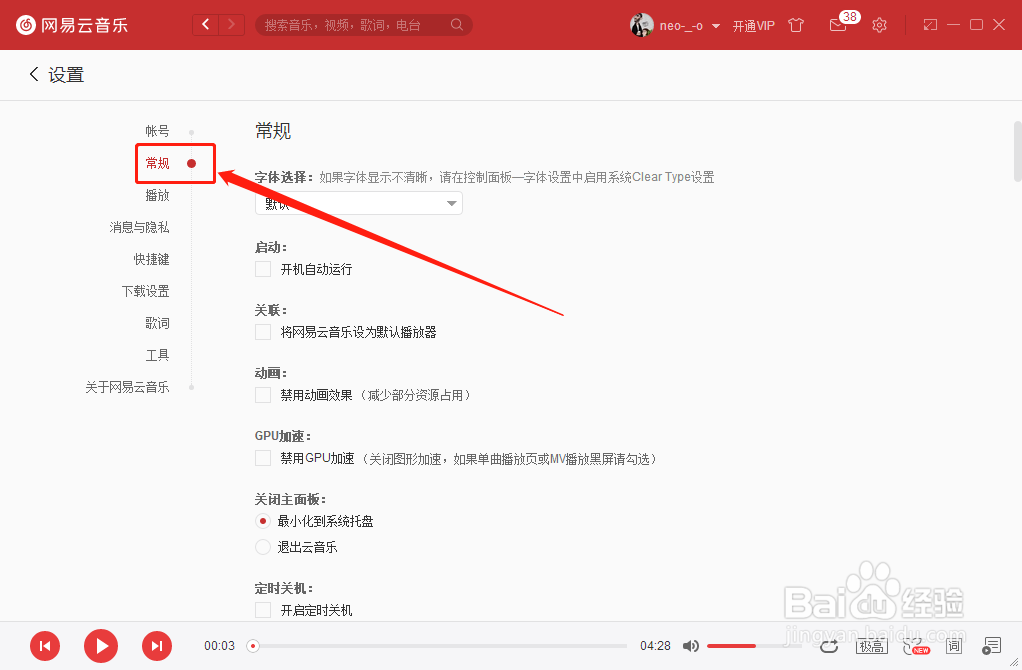This screenshot has width=1022, height=670.
Task: Click the 04:28 total duration
Action: [x=655, y=646]
